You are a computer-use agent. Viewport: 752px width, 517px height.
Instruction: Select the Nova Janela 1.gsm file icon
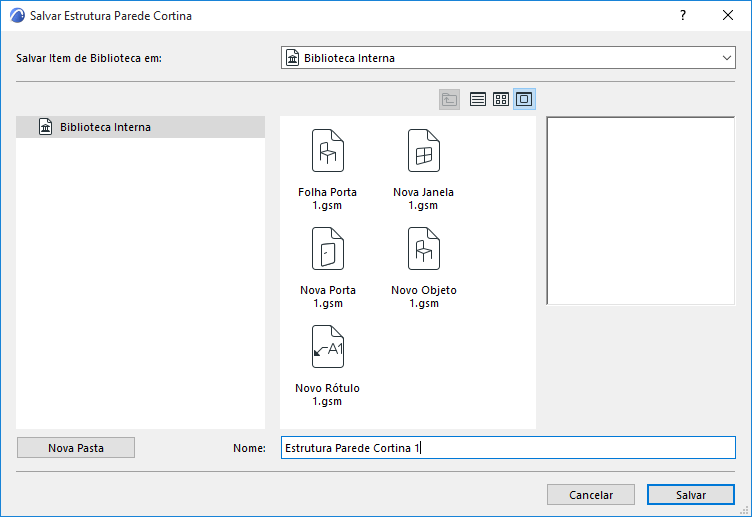423,151
